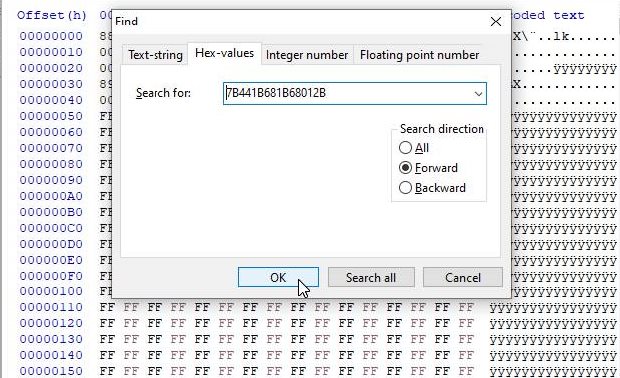
Task: Click first FF byte in row 00000130
Action: [x=107, y=339]
